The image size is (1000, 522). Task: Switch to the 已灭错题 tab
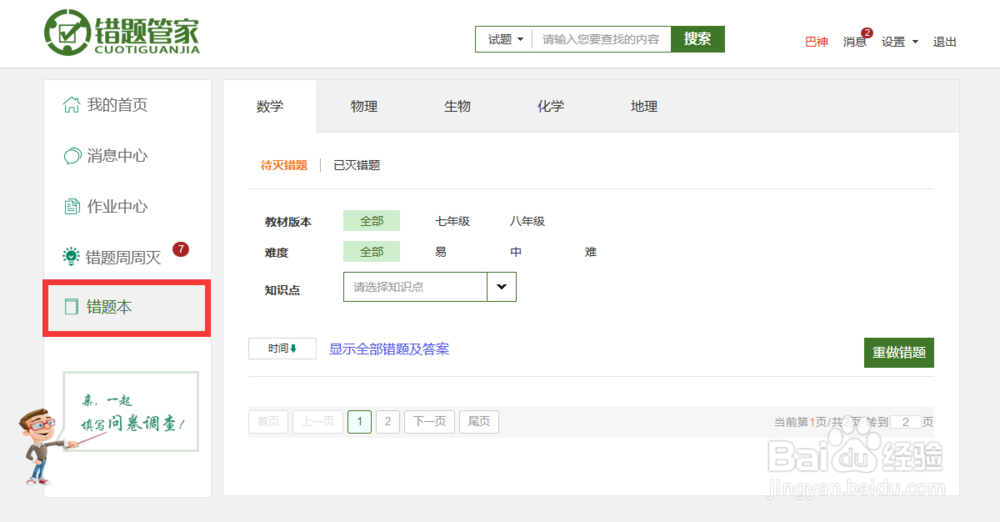[x=357, y=165]
